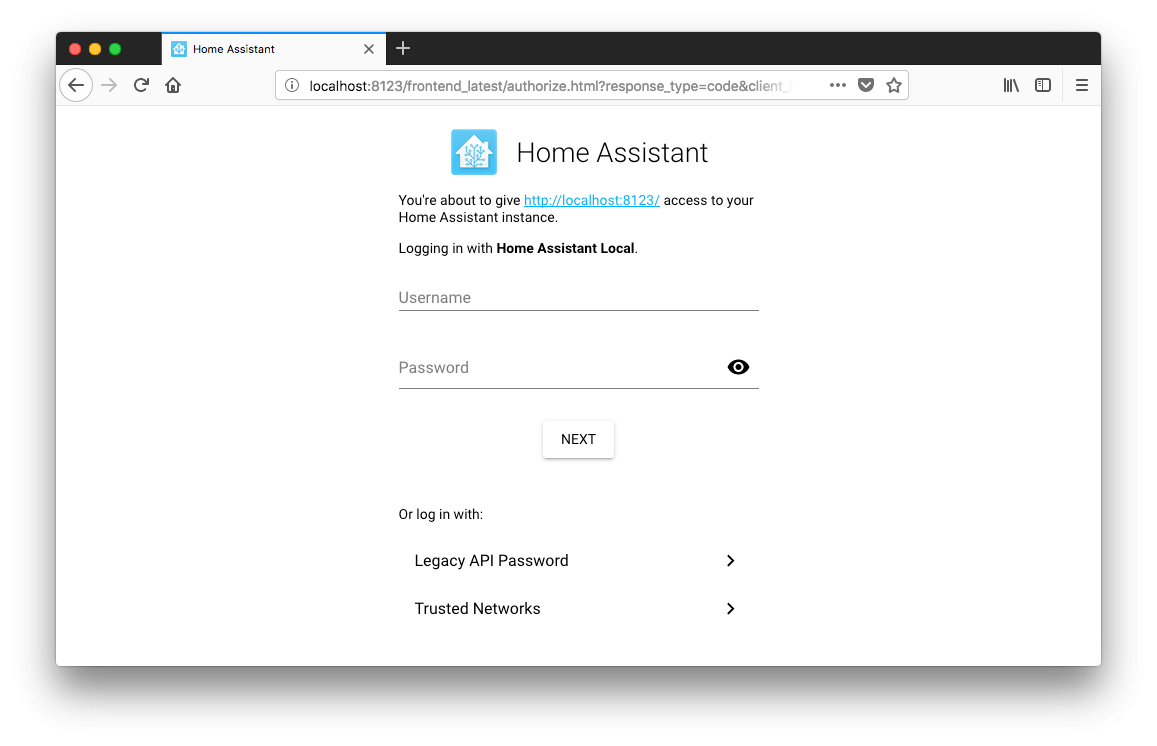Open page actions three-dots menu

(x=837, y=86)
